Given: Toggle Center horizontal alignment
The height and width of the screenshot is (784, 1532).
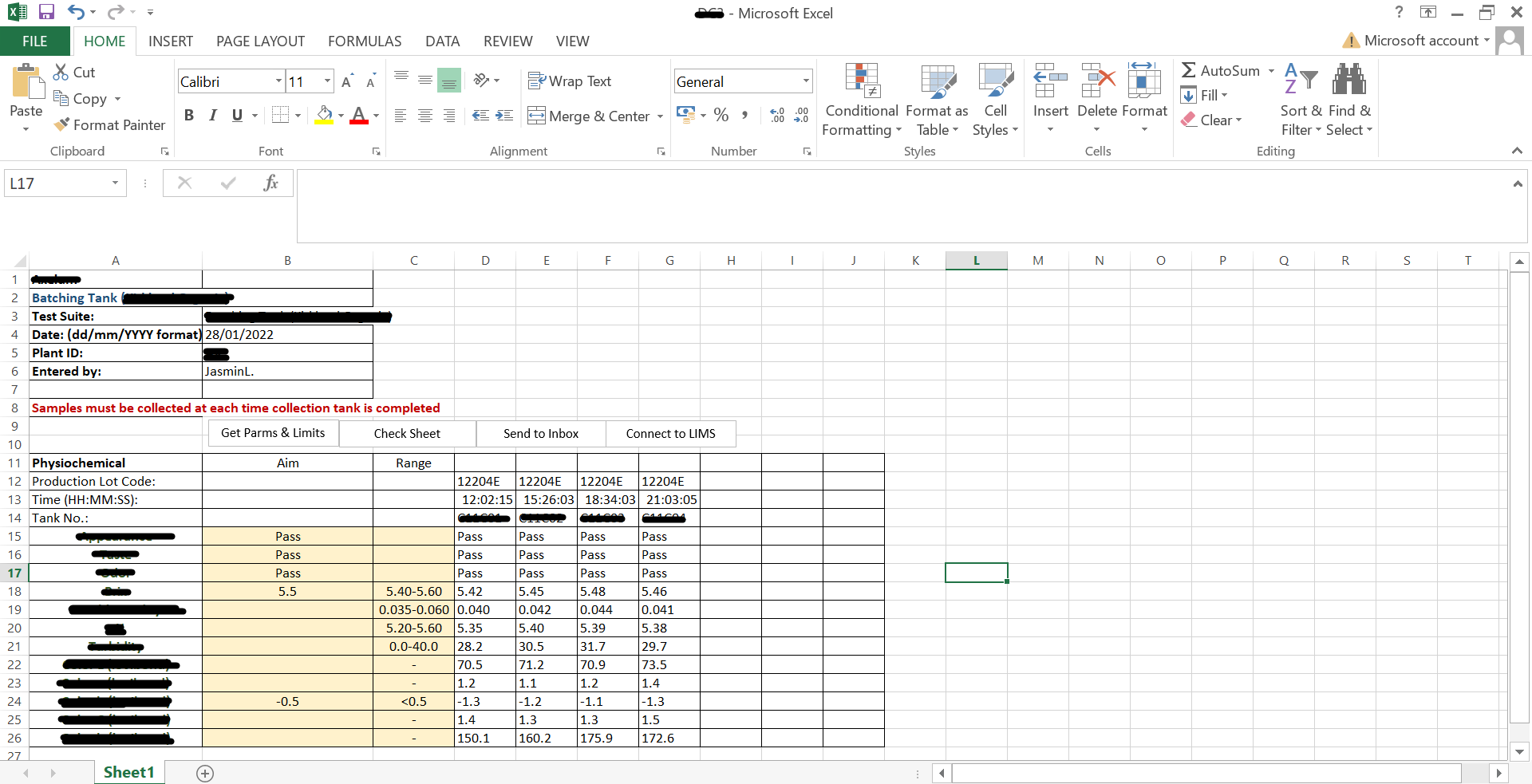Looking at the screenshot, I should click(425, 116).
